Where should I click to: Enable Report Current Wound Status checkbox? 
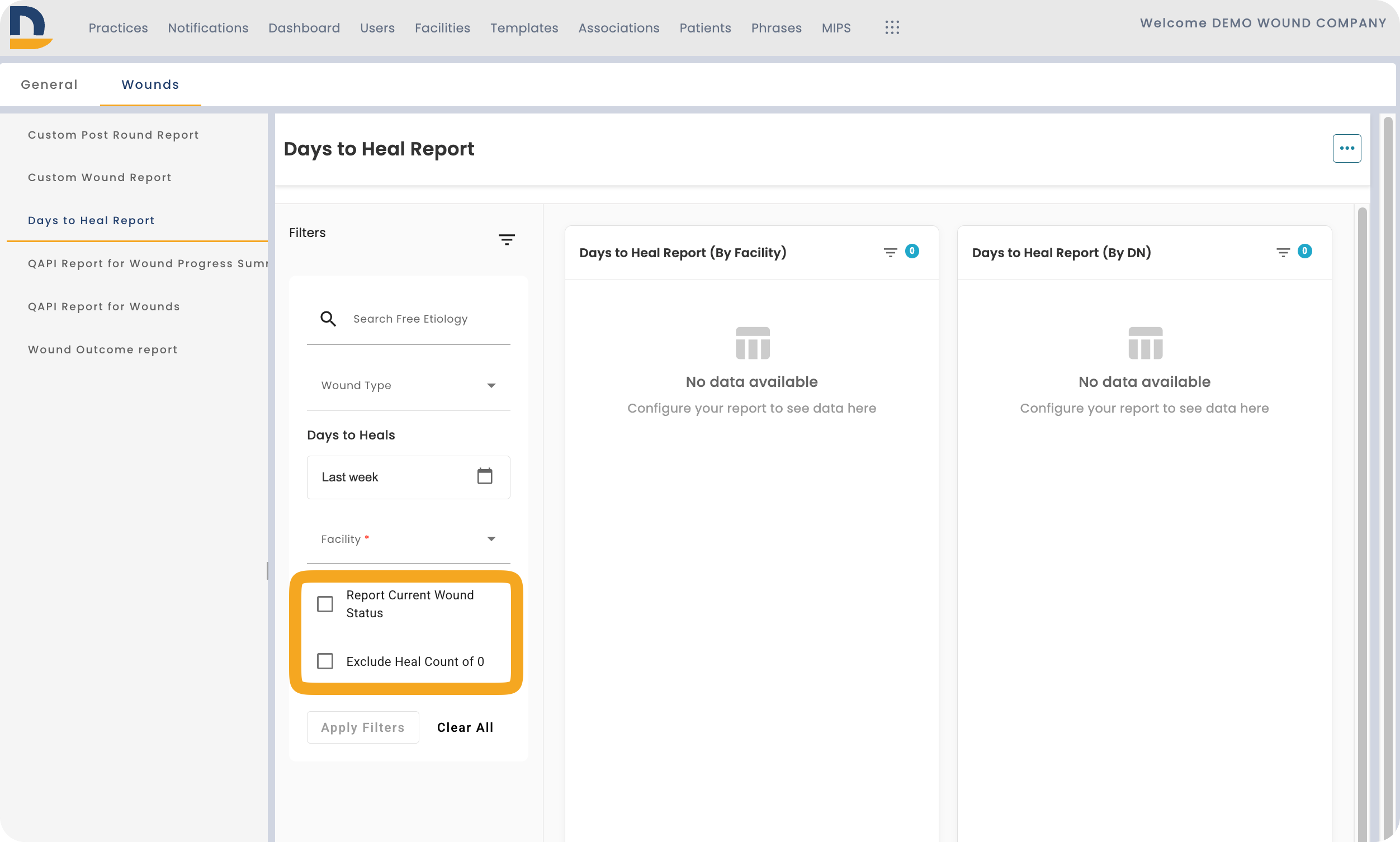pos(325,604)
